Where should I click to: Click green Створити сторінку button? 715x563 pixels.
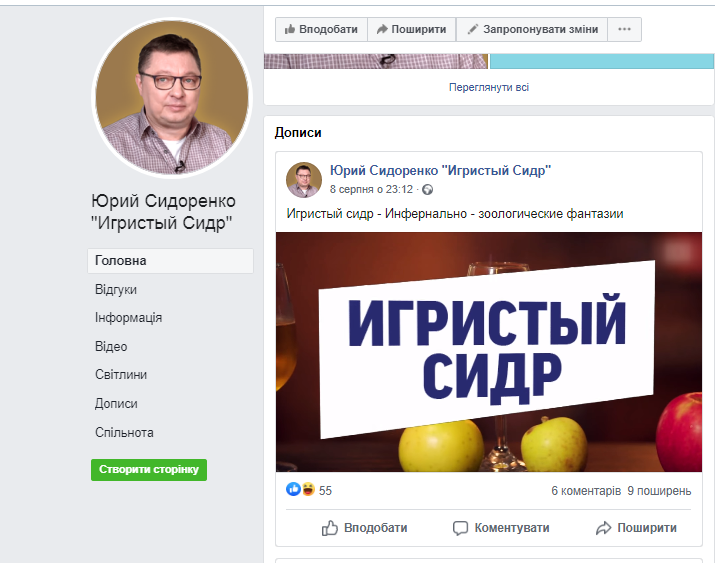149,470
